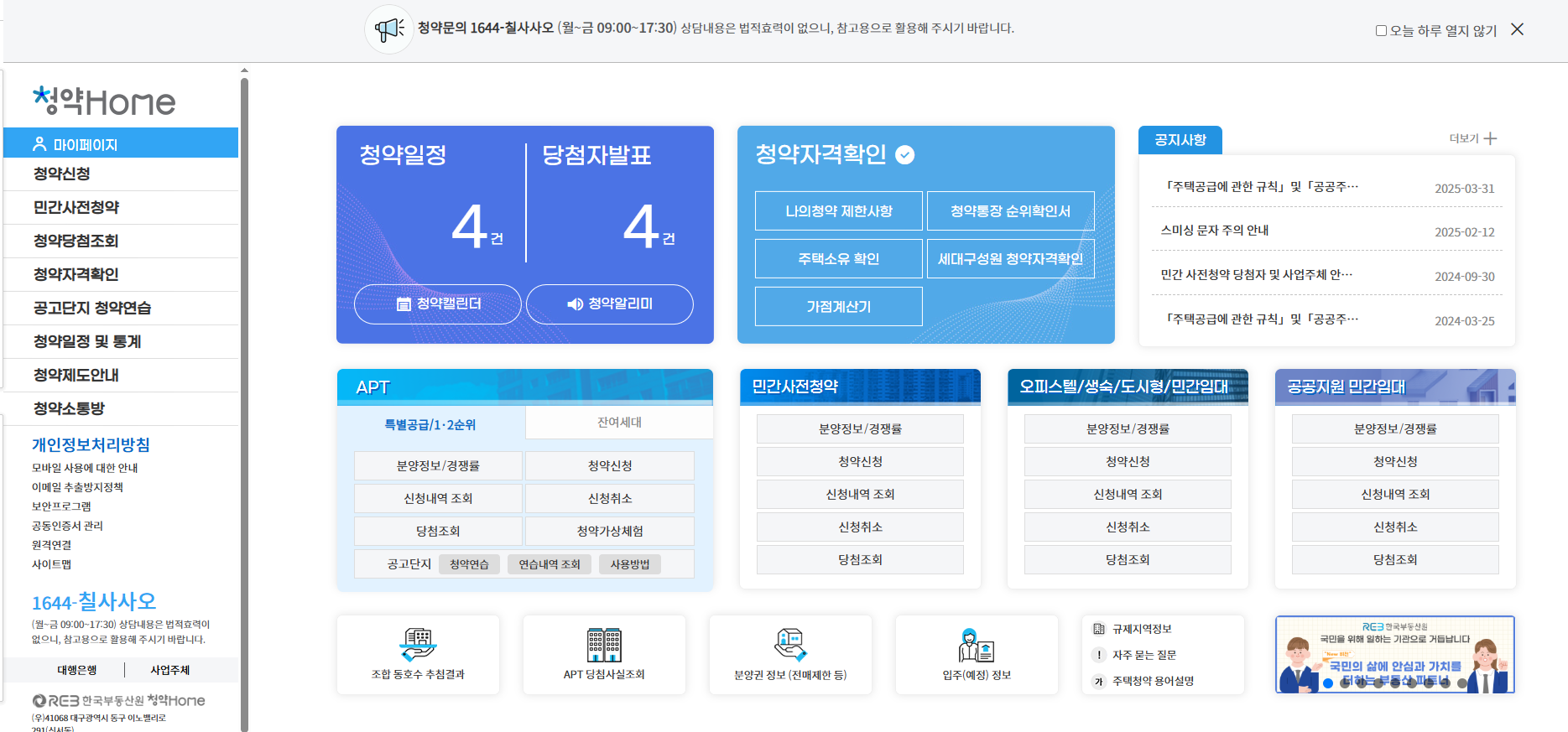Image resolution: width=1568 pixels, height=732 pixels.
Task: Open 자주 묻는 질문 link
Action: (x=1144, y=655)
